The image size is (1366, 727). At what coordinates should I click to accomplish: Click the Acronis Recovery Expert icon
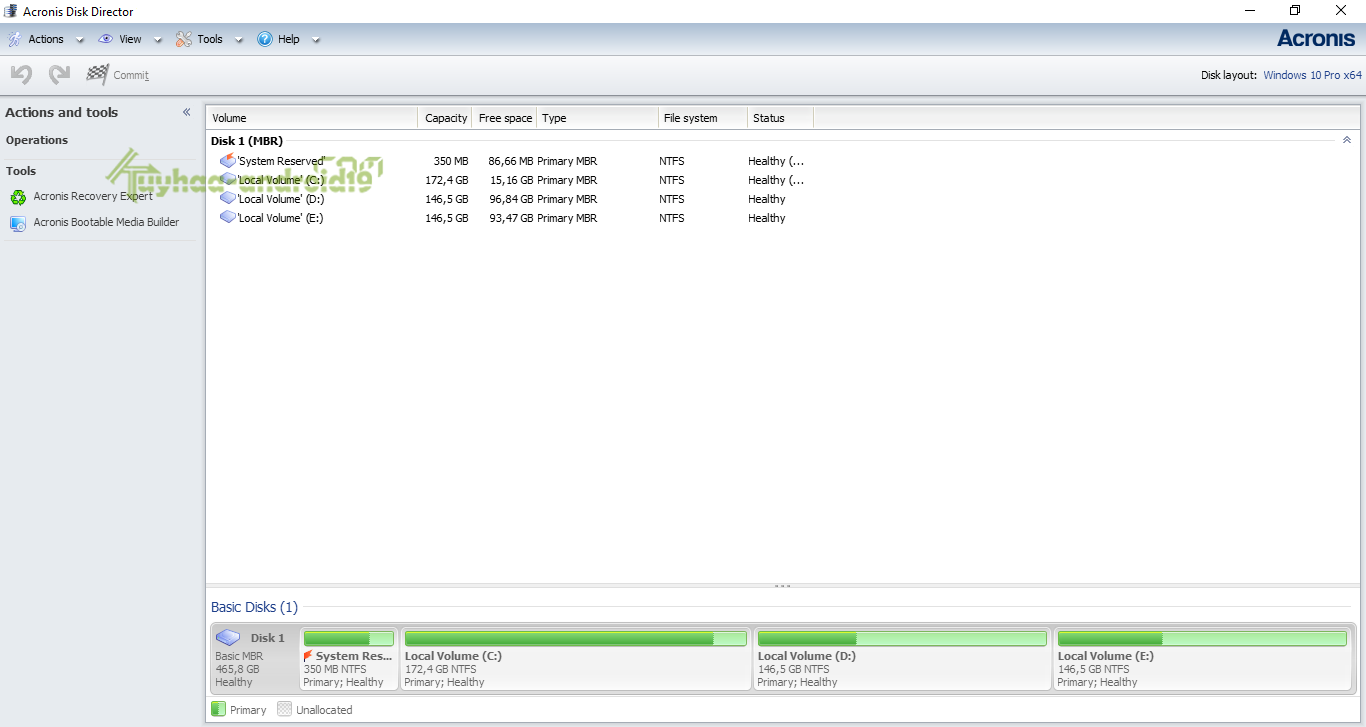(x=18, y=197)
